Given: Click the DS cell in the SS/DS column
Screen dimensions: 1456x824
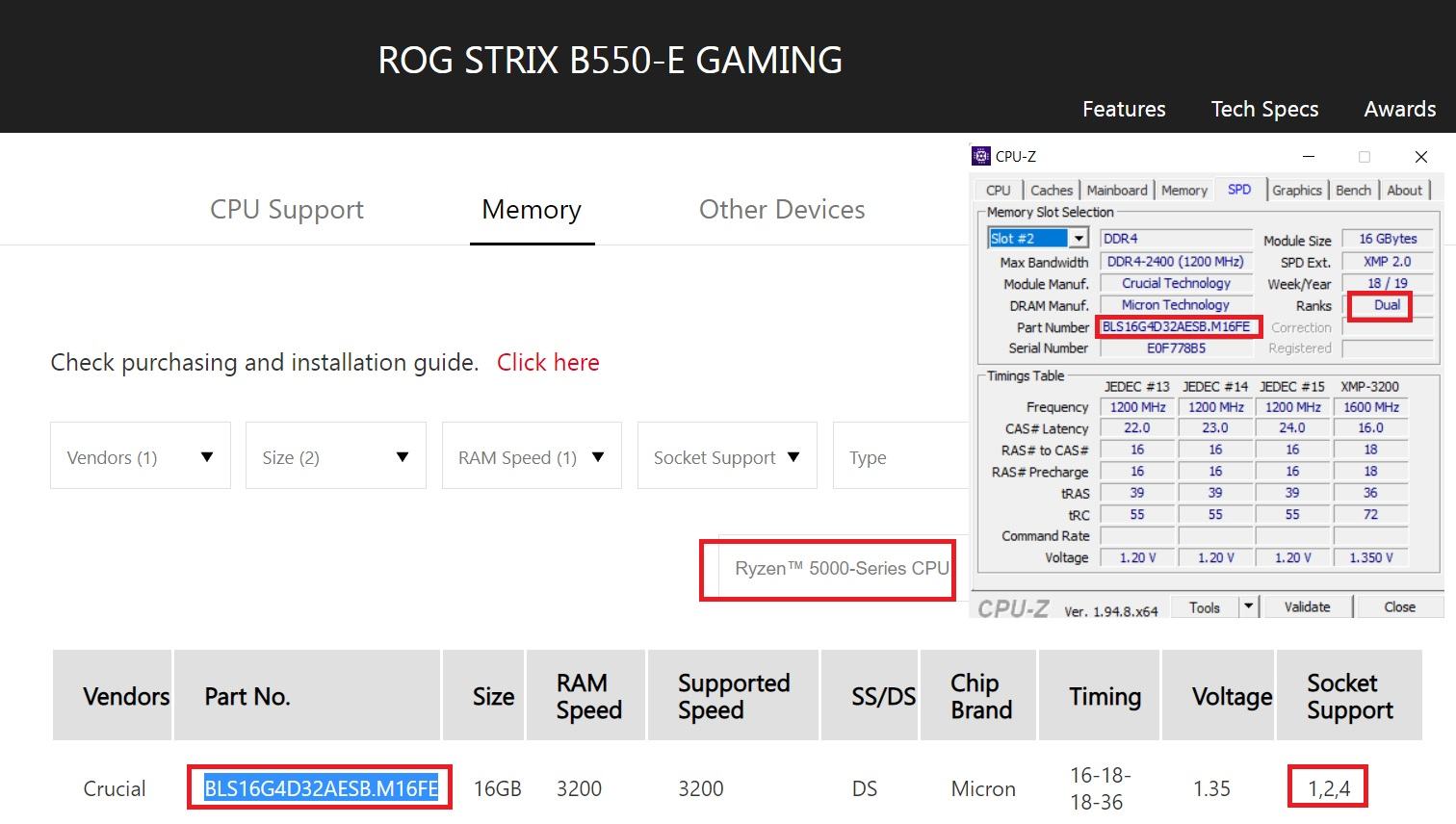Looking at the screenshot, I should (865, 788).
